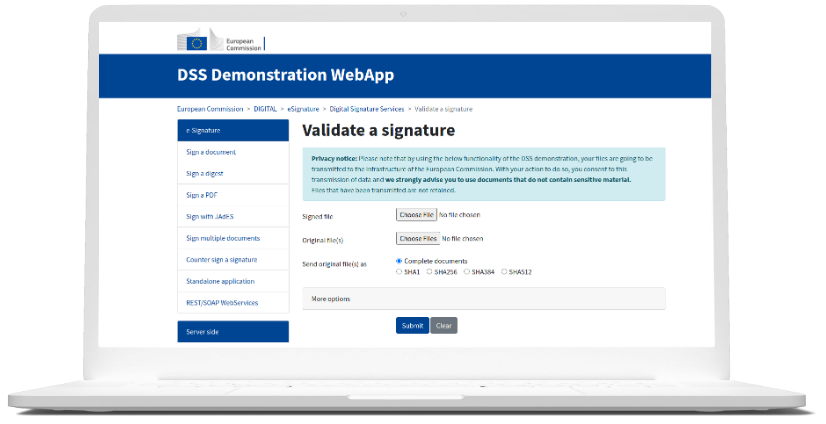826x424 pixels.
Task: Open the eSignature breadcrumb link
Action: (x=303, y=109)
